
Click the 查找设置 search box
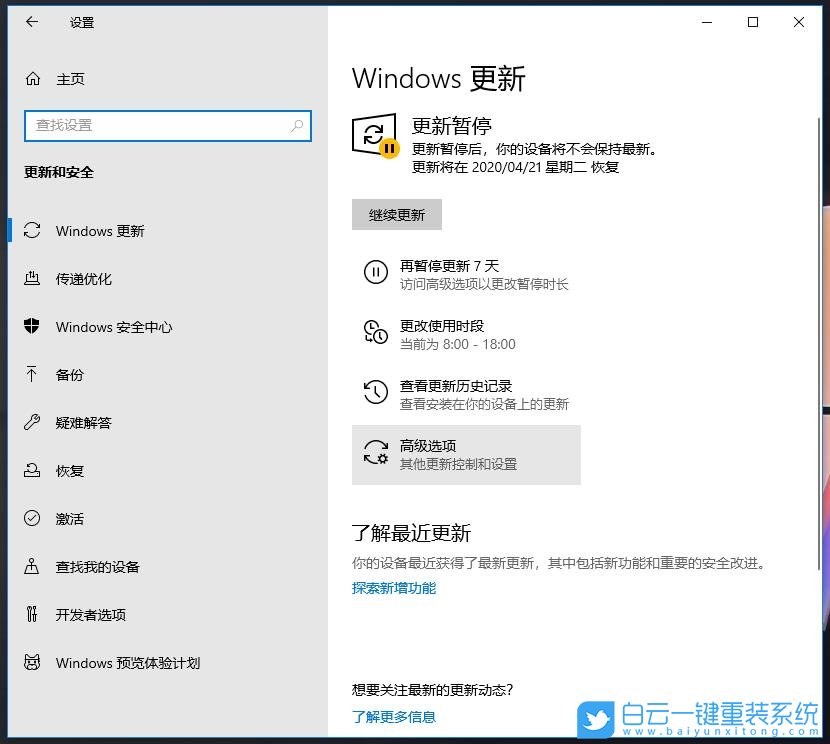tap(167, 126)
